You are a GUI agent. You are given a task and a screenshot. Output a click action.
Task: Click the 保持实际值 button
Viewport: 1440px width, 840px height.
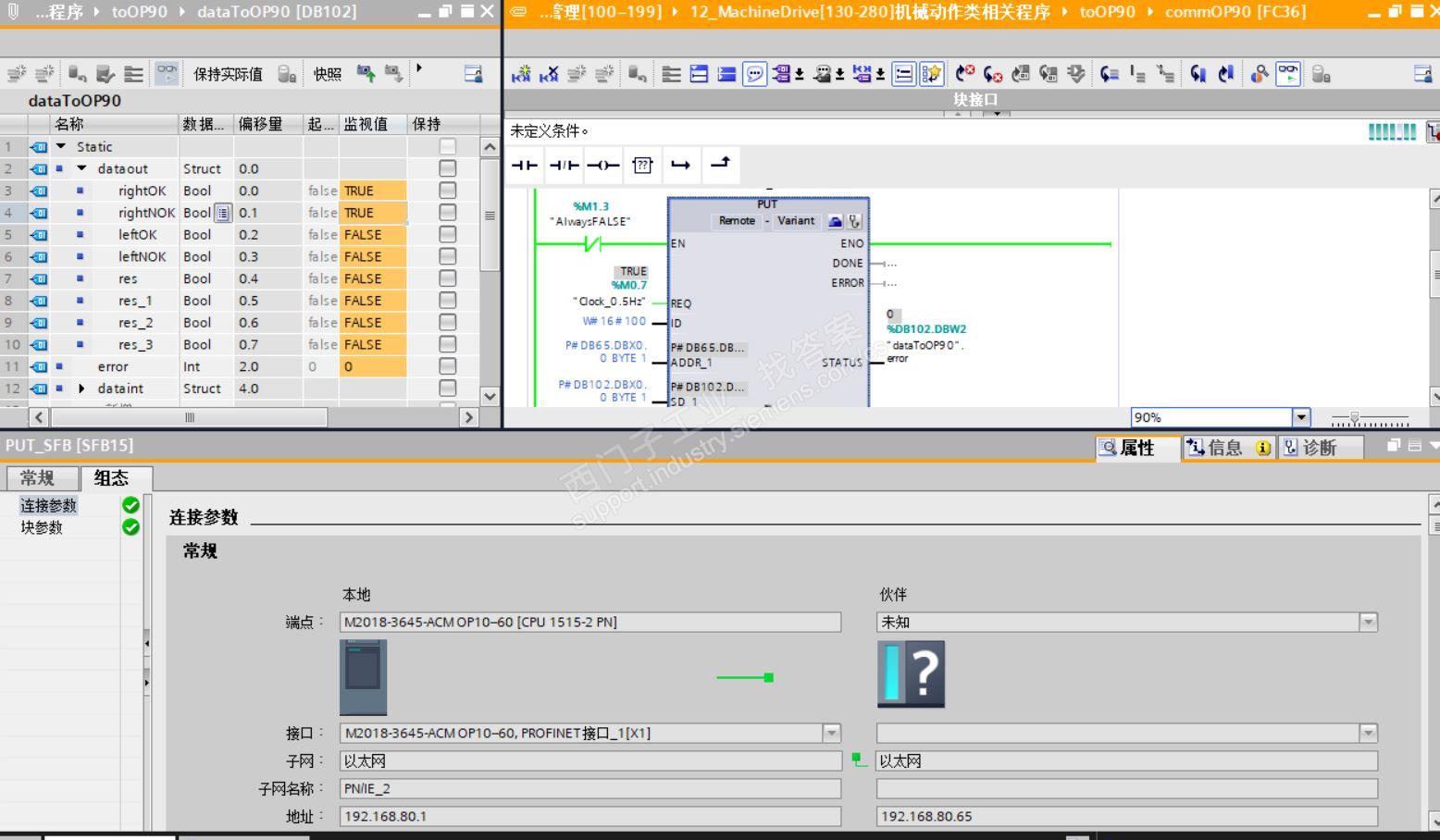pyautogui.click(x=228, y=74)
